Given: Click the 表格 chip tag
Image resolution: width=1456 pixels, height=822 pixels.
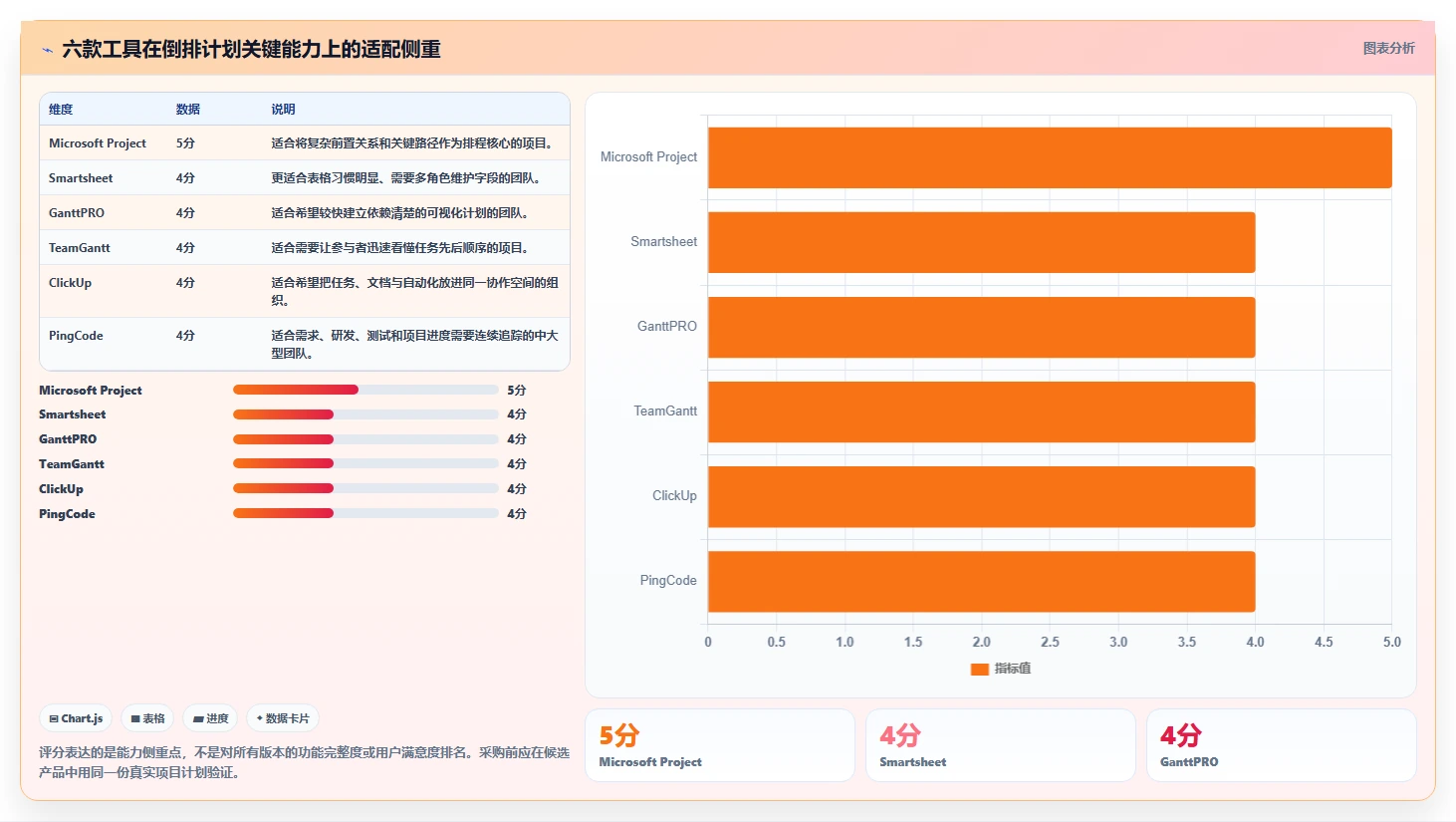Looking at the screenshot, I should click(147, 718).
